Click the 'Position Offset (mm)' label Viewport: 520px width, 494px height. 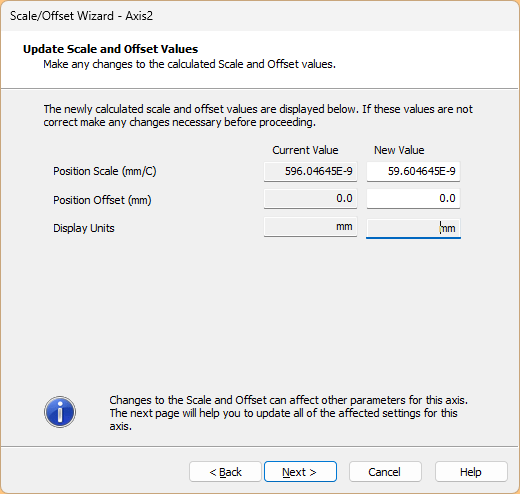(x=102, y=200)
